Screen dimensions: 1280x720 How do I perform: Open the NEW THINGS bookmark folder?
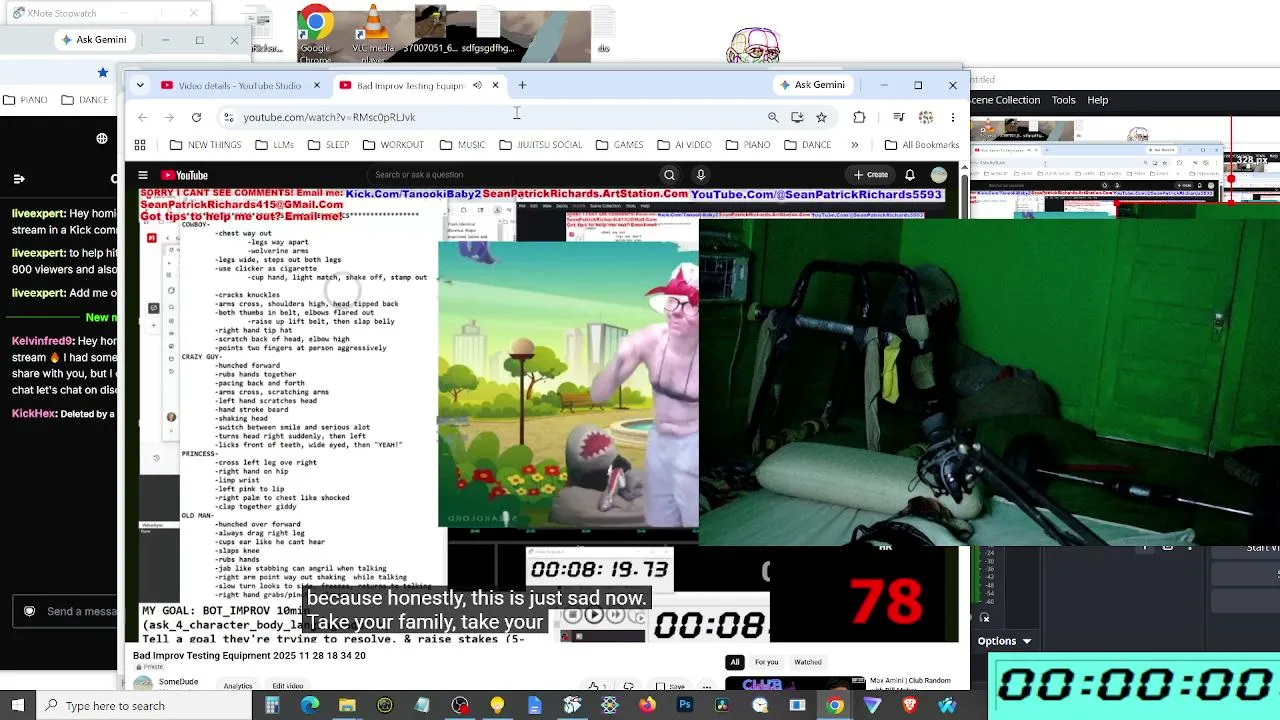(206, 145)
